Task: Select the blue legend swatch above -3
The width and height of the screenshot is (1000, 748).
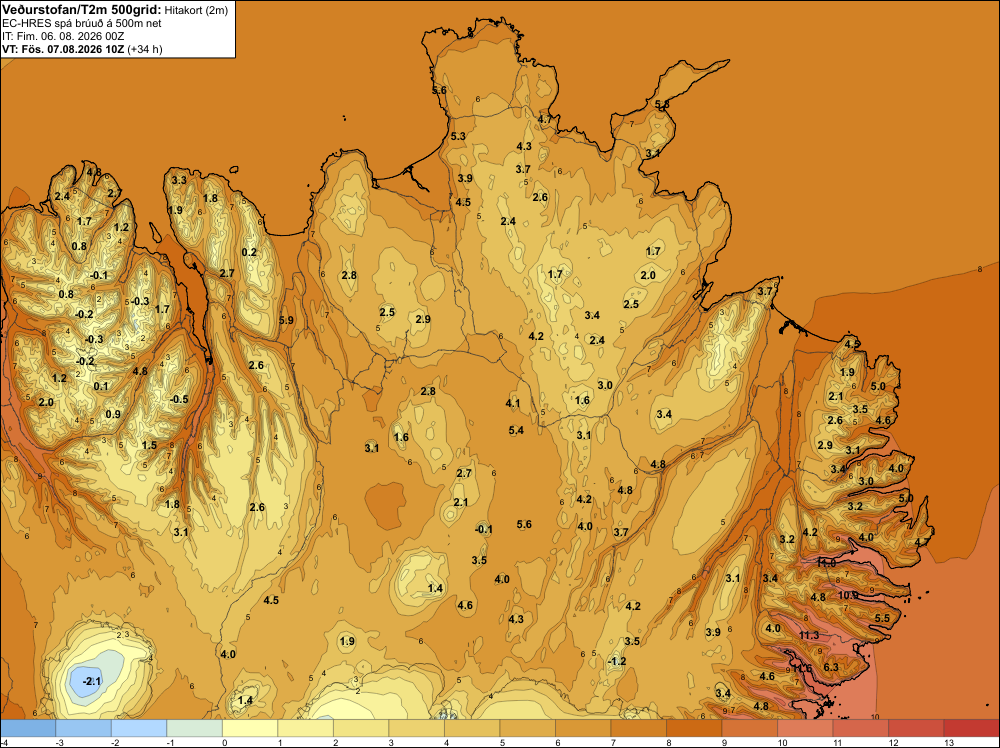Action: pos(83,728)
